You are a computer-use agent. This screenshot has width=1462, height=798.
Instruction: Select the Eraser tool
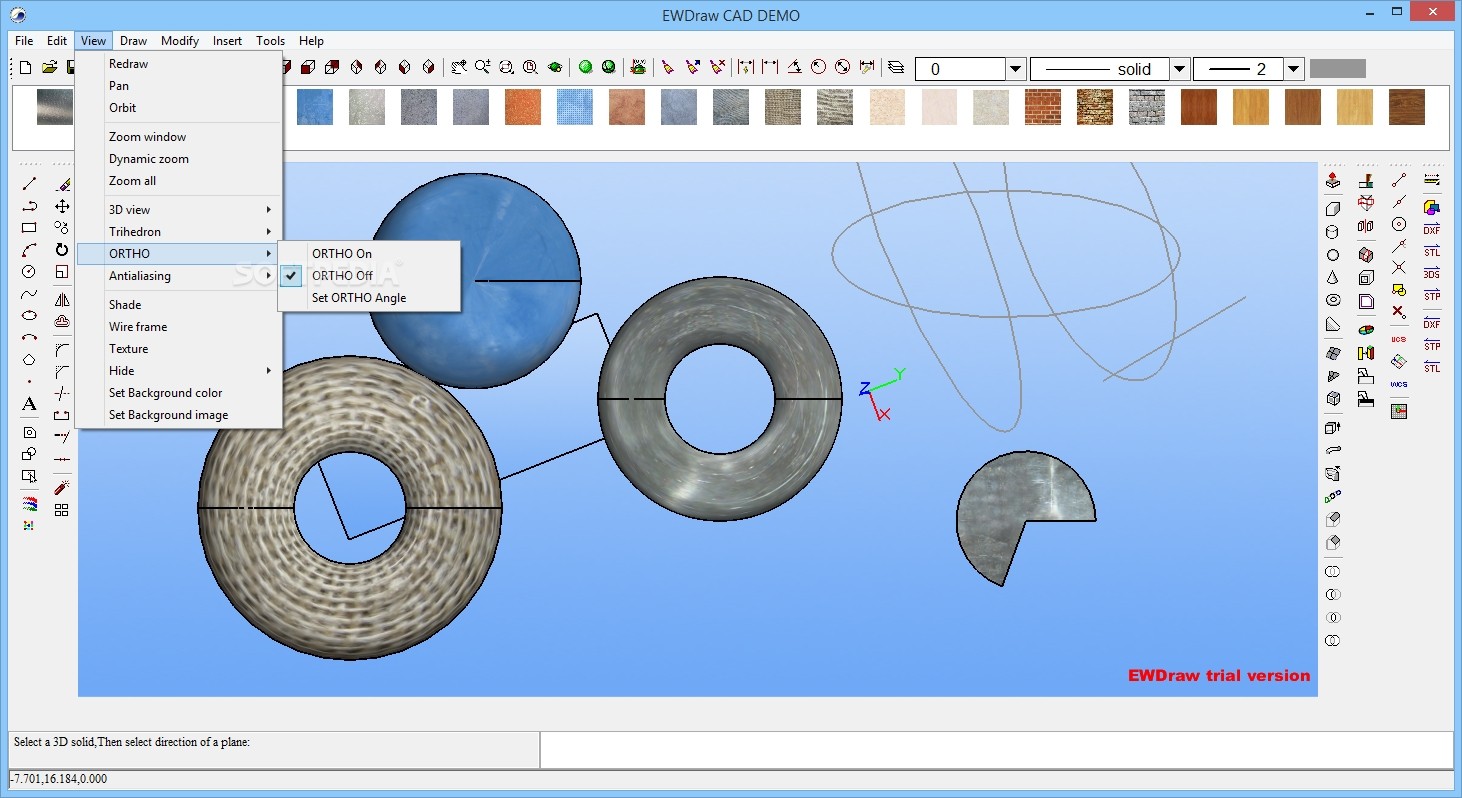pyautogui.click(x=62, y=184)
